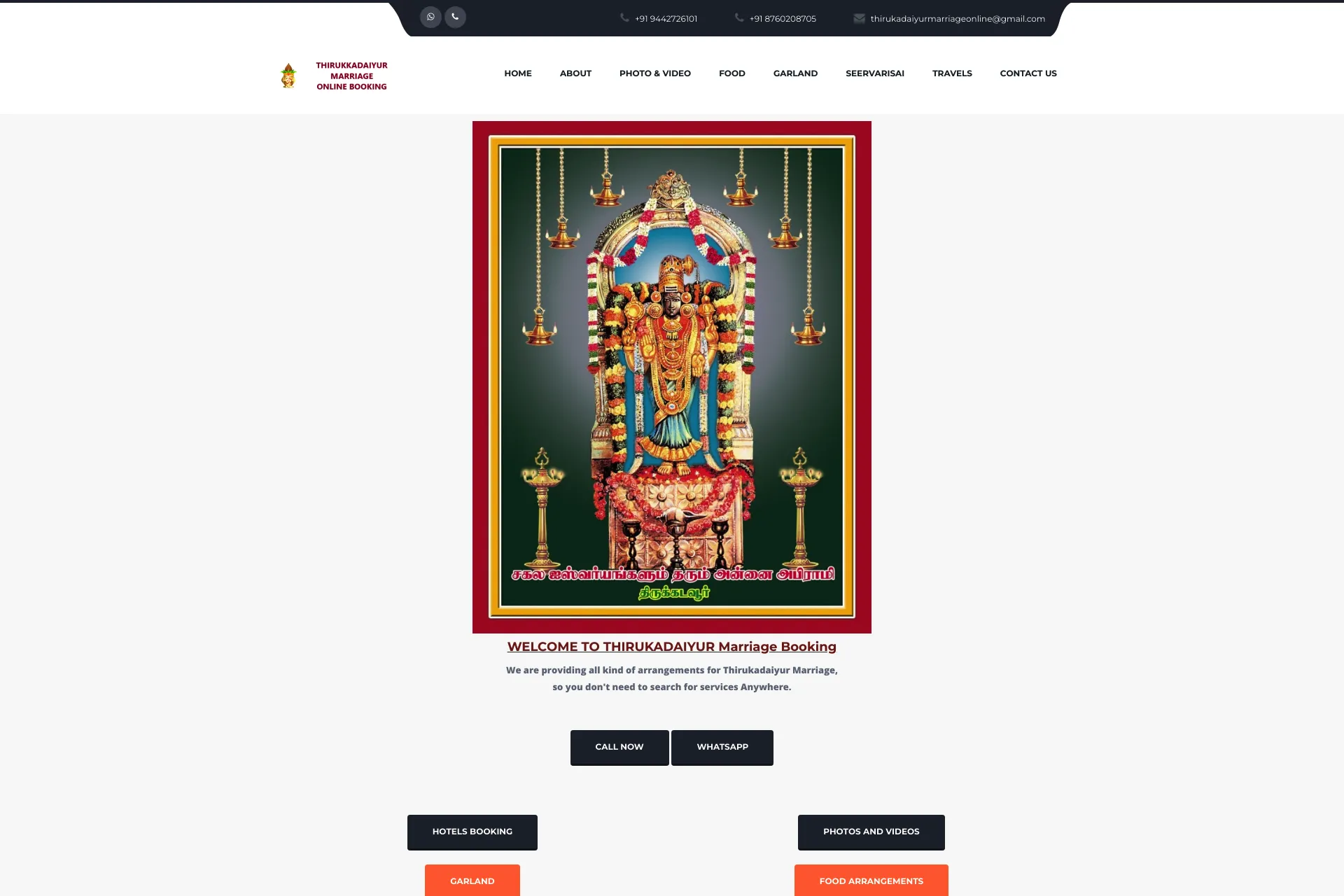The image size is (1344, 896).
Task: Click the WhatsApp icon in header
Action: (x=430, y=17)
